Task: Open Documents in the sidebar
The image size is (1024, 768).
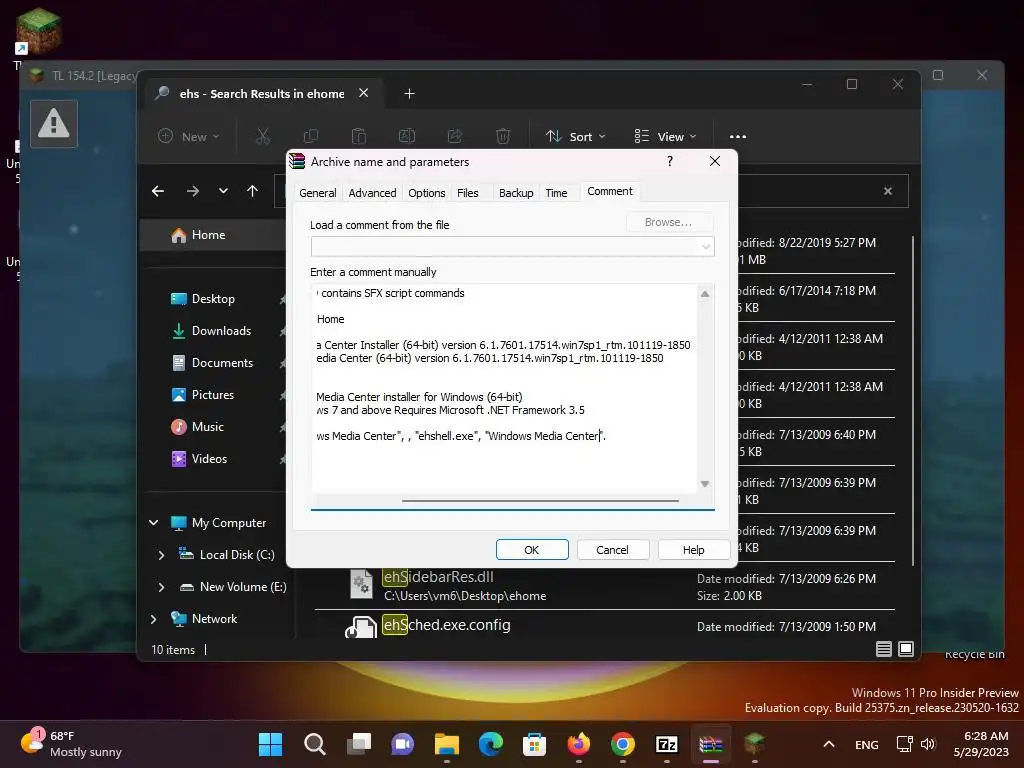Action: click(222, 363)
